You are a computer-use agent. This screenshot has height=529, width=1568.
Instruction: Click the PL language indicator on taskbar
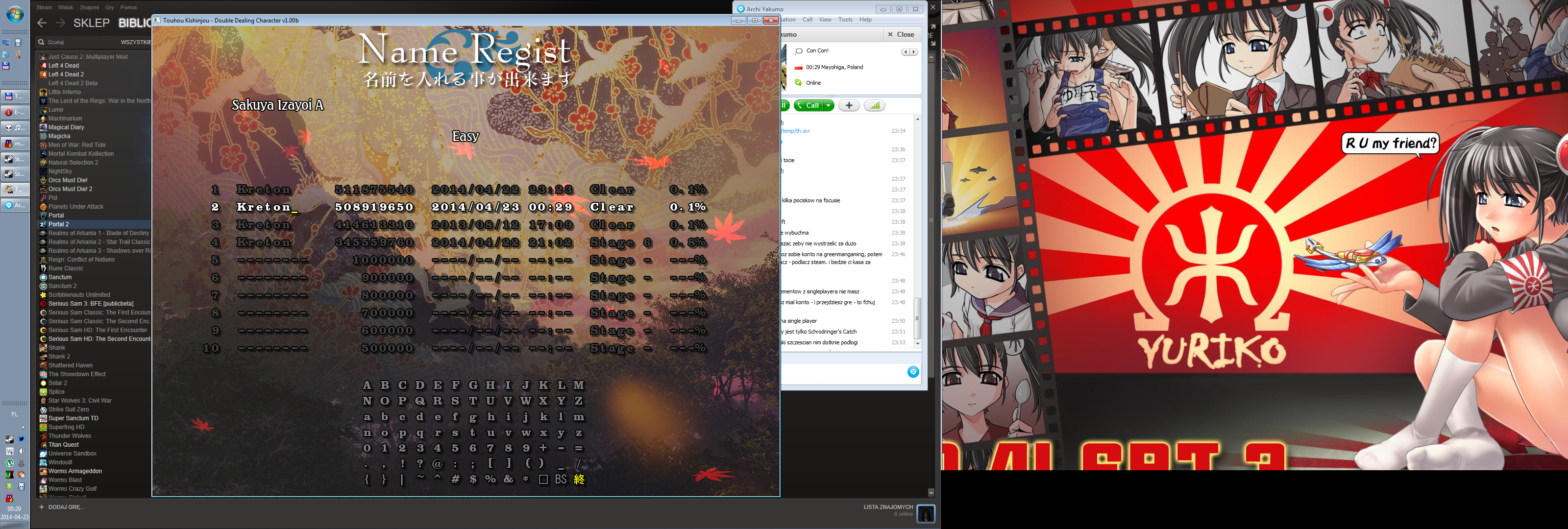tap(15, 414)
